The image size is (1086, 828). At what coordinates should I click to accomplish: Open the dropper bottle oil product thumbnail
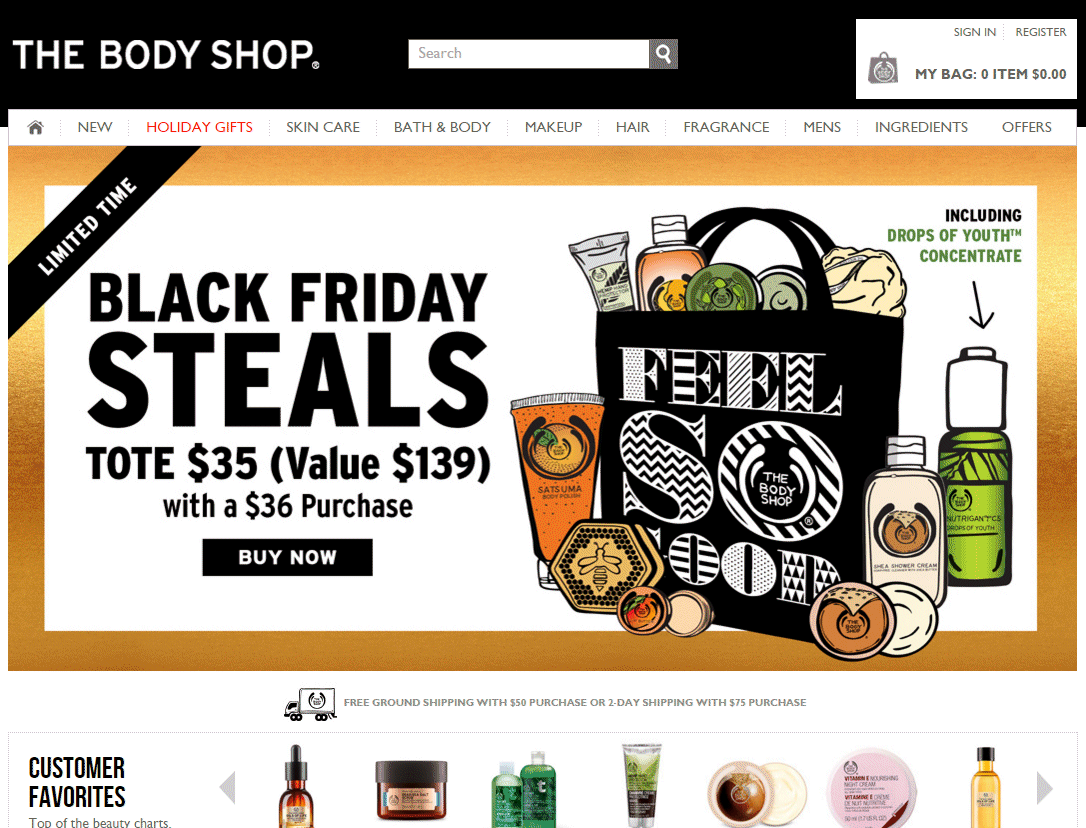(295, 786)
